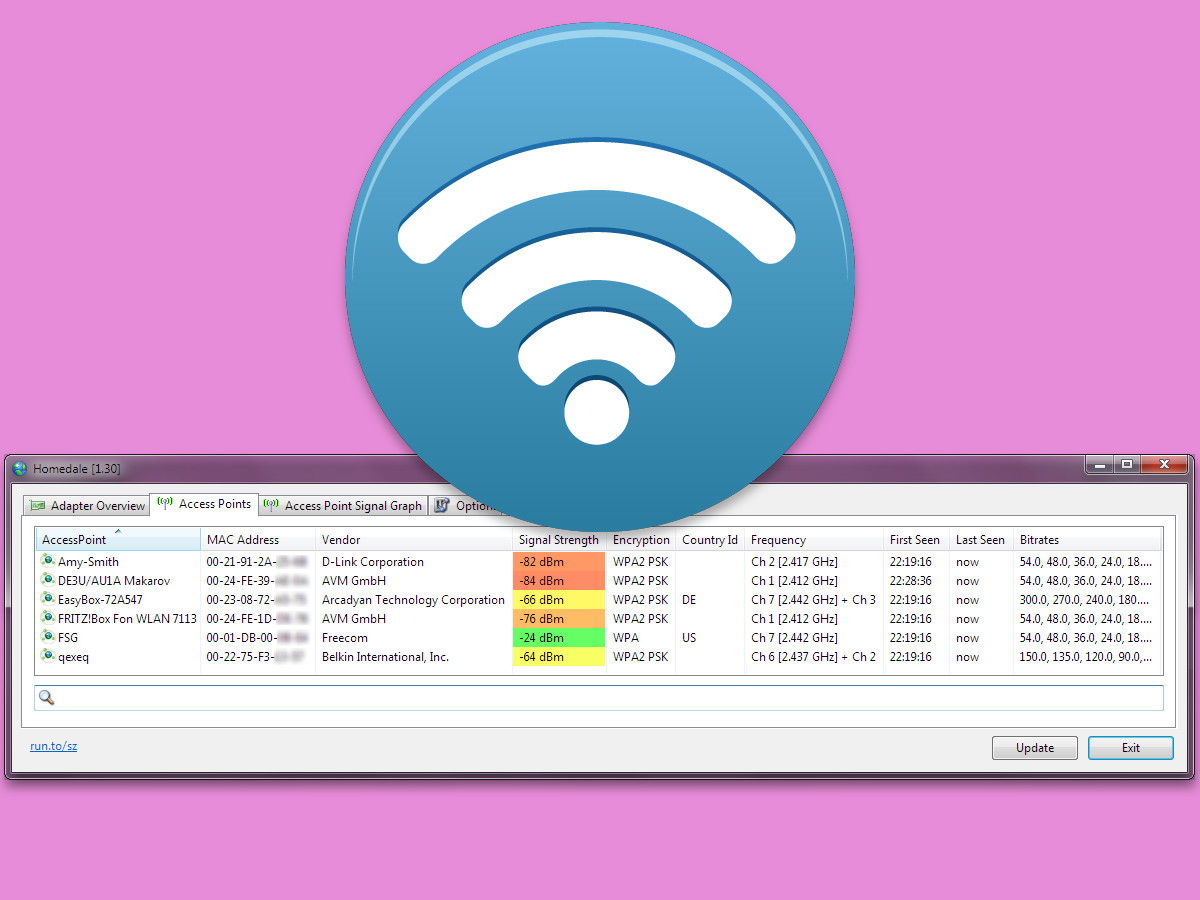Click the 22:28:36 first seen cell
1200x900 pixels.
coord(911,581)
